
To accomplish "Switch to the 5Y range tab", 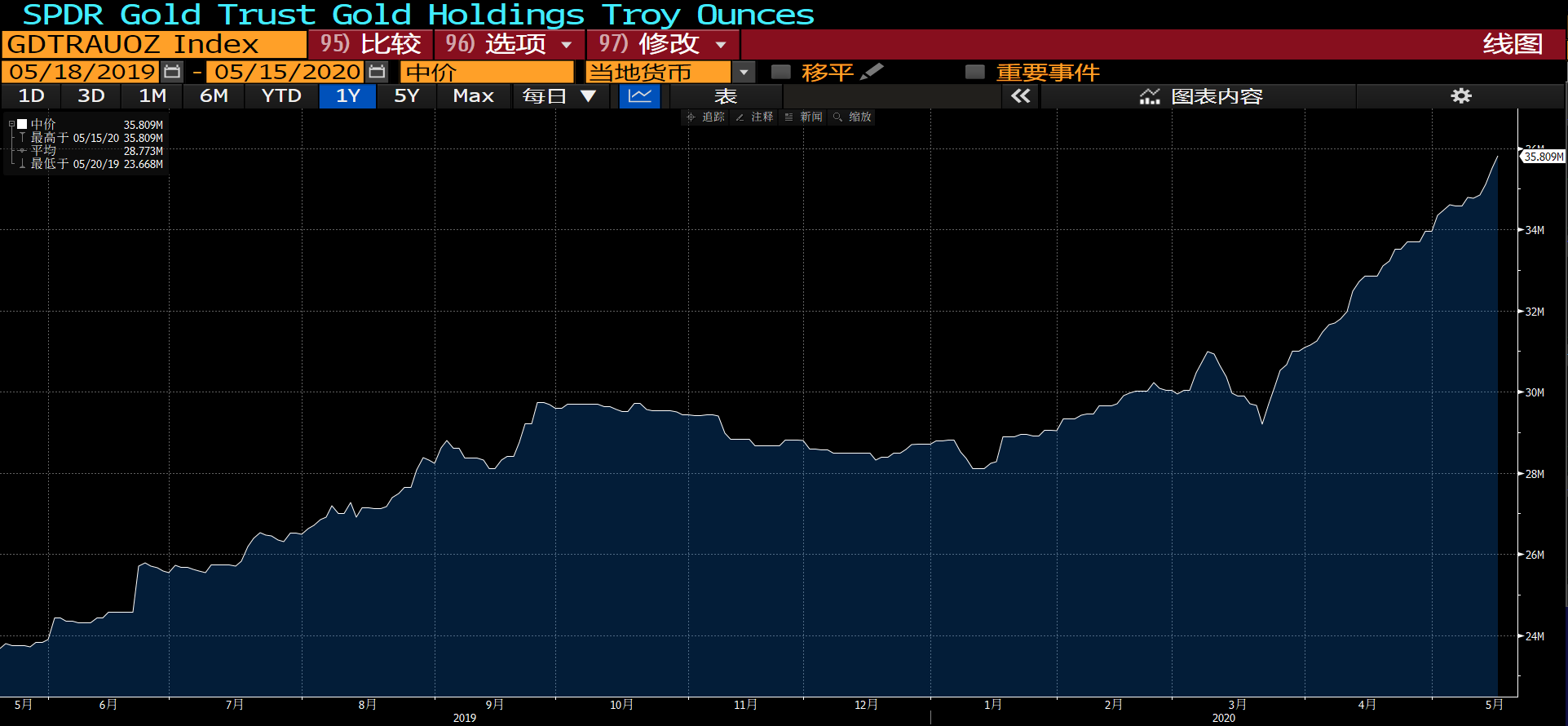I will [406, 96].
